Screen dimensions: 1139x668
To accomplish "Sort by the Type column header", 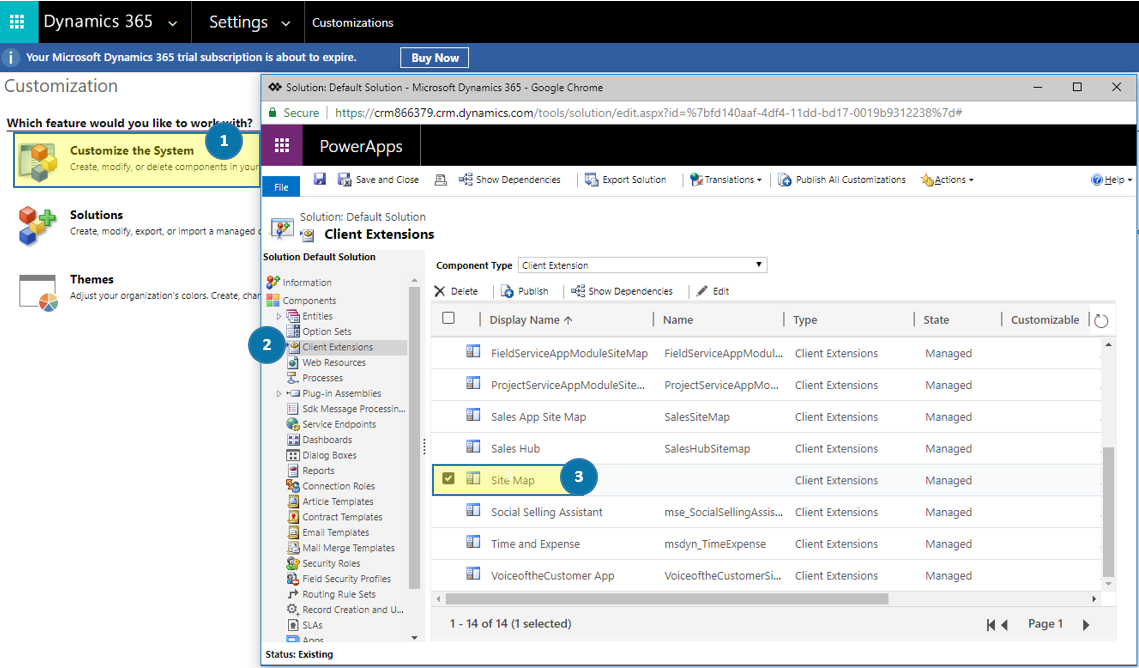I will (x=805, y=319).
